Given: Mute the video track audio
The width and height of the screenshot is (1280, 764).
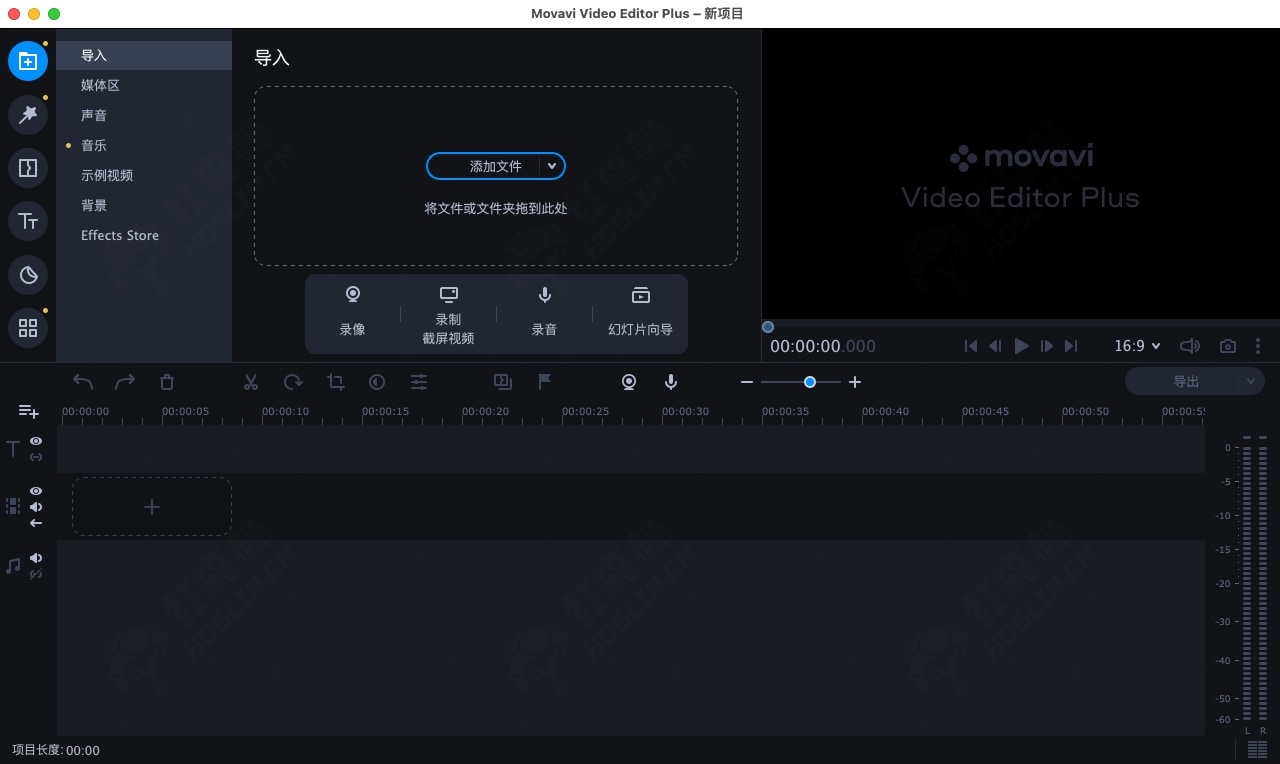Looking at the screenshot, I should click(x=36, y=507).
